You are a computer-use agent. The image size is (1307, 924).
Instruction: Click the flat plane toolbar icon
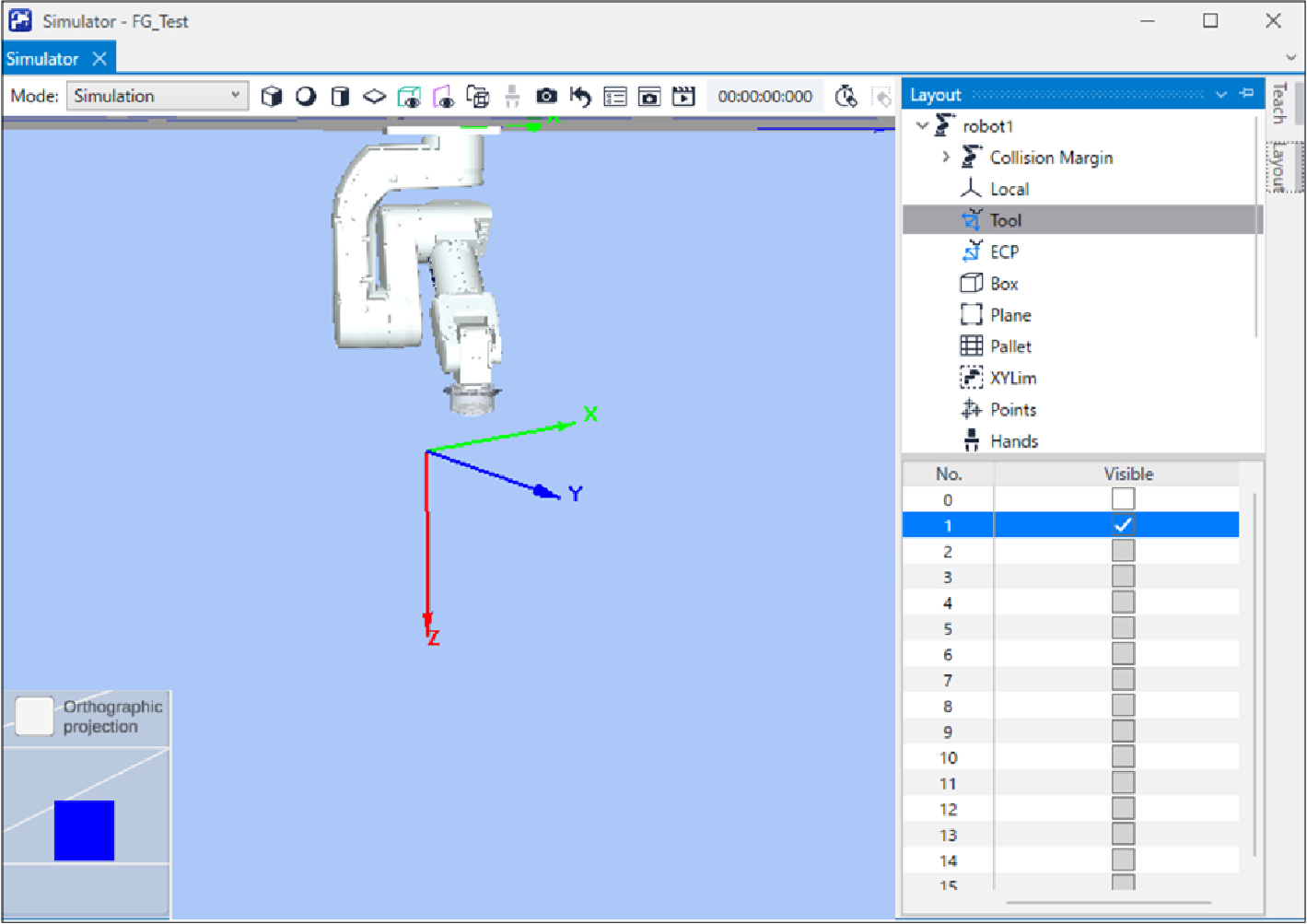coord(374,96)
